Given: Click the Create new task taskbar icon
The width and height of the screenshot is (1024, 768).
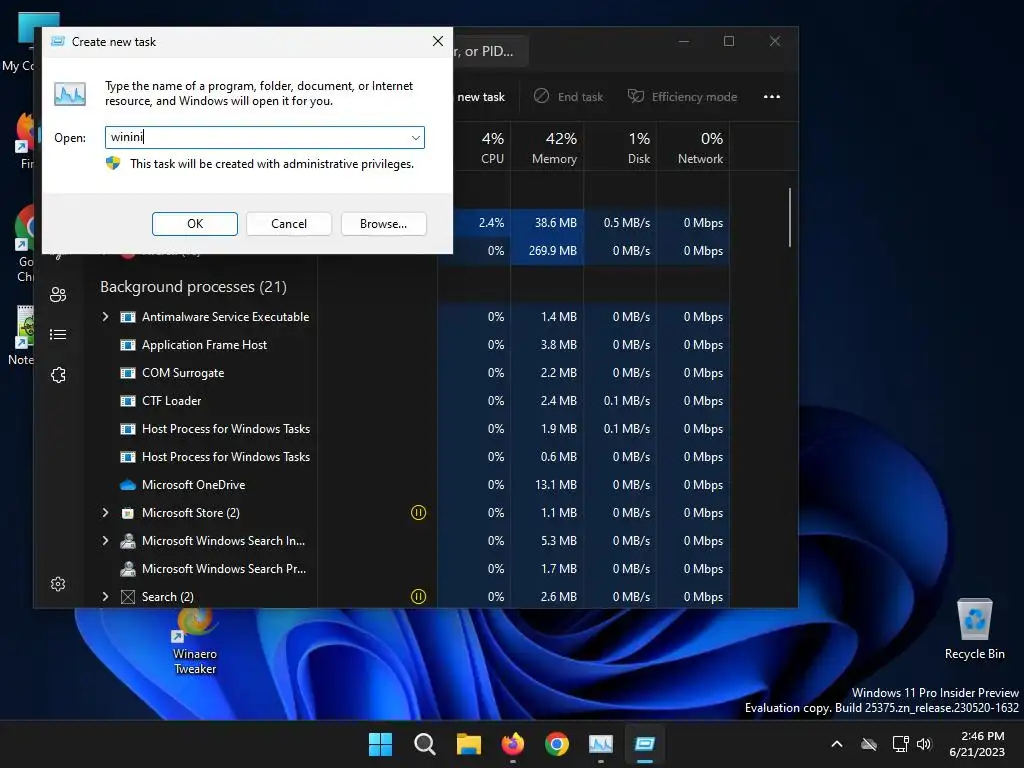Looking at the screenshot, I should [645, 744].
